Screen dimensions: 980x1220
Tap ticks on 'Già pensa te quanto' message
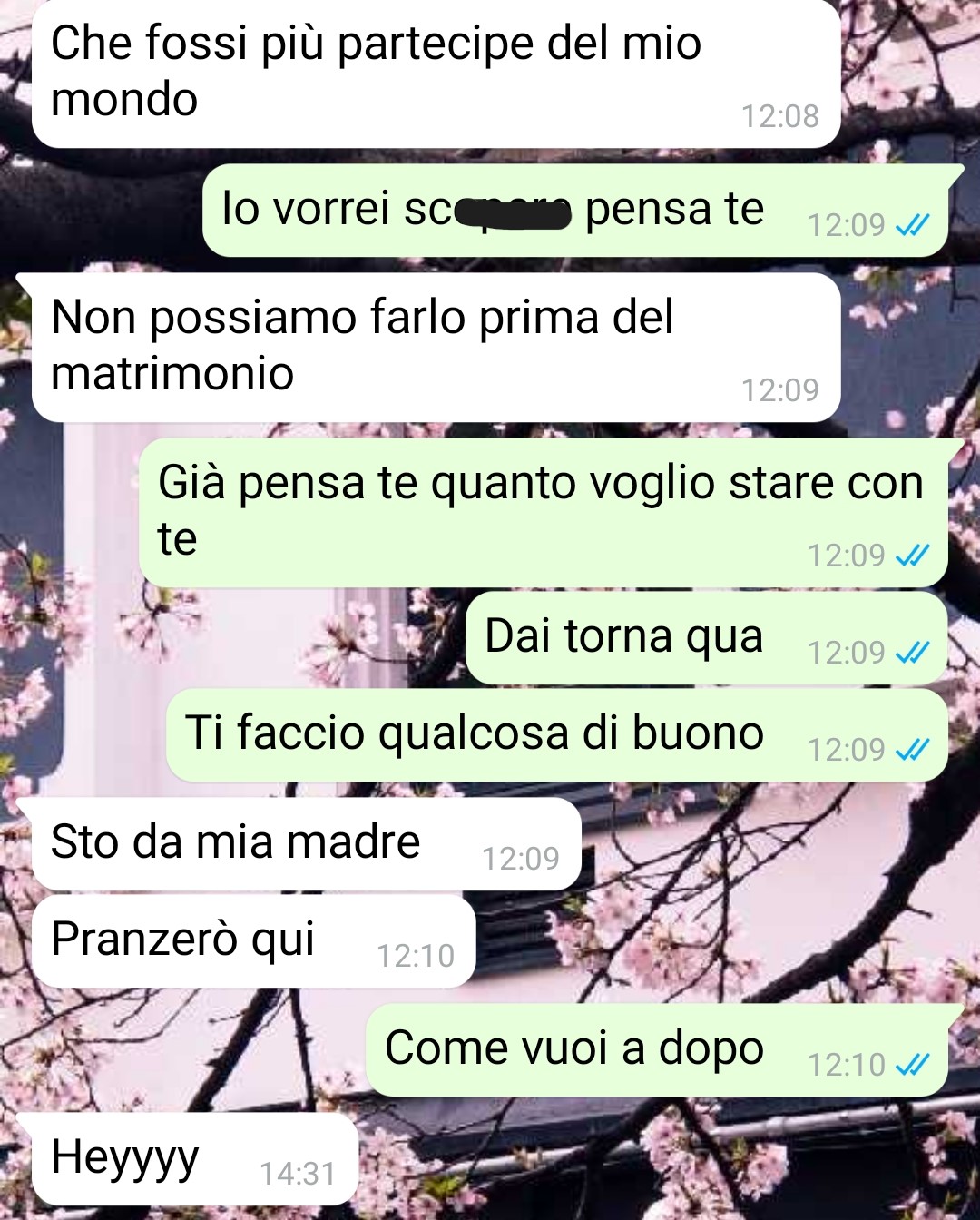point(912,555)
